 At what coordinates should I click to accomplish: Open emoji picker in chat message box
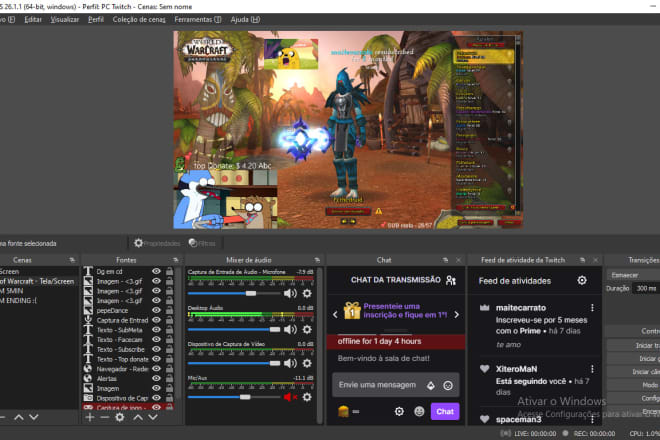(448, 385)
